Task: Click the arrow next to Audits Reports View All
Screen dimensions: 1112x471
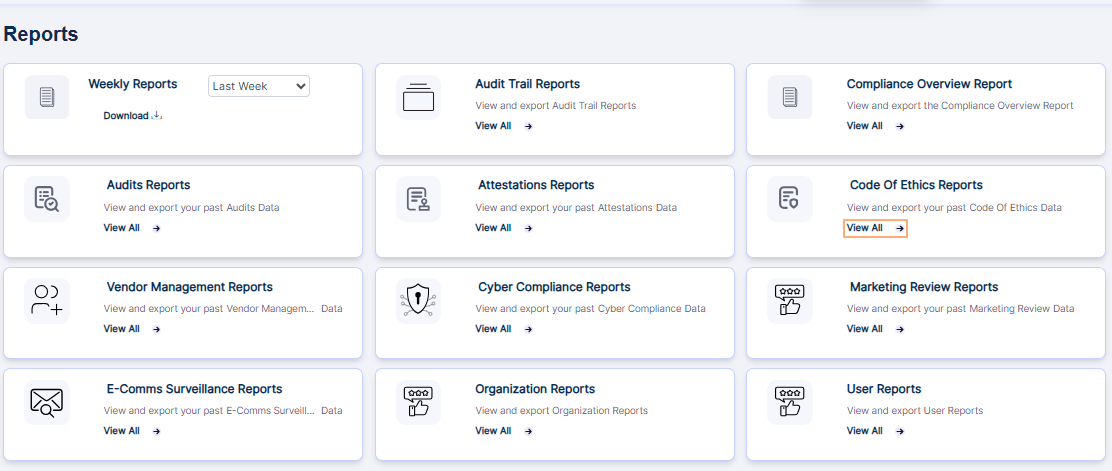Action: [x=157, y=228]
